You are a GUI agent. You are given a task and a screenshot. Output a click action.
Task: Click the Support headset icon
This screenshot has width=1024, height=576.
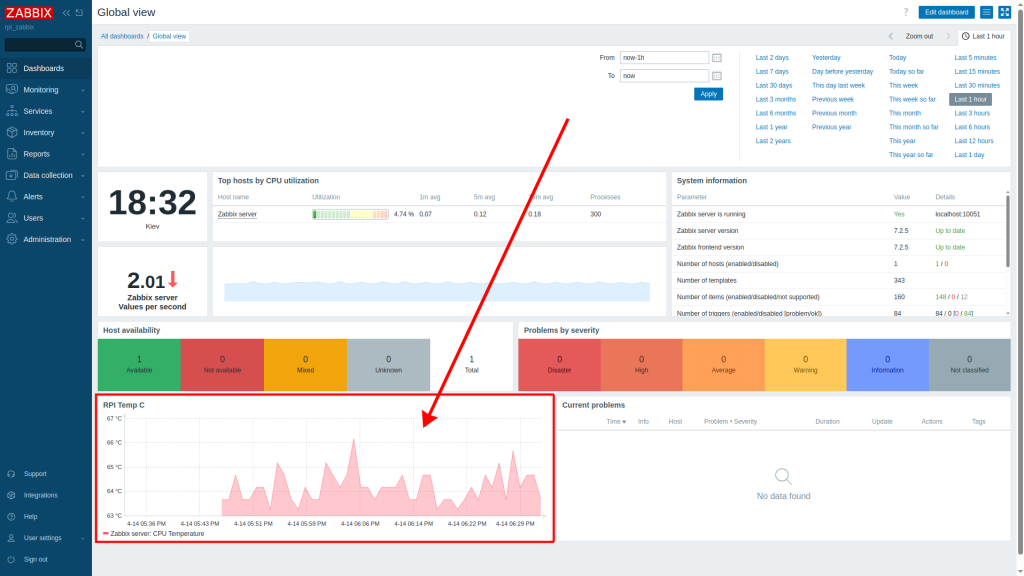(x=11, y=474)
